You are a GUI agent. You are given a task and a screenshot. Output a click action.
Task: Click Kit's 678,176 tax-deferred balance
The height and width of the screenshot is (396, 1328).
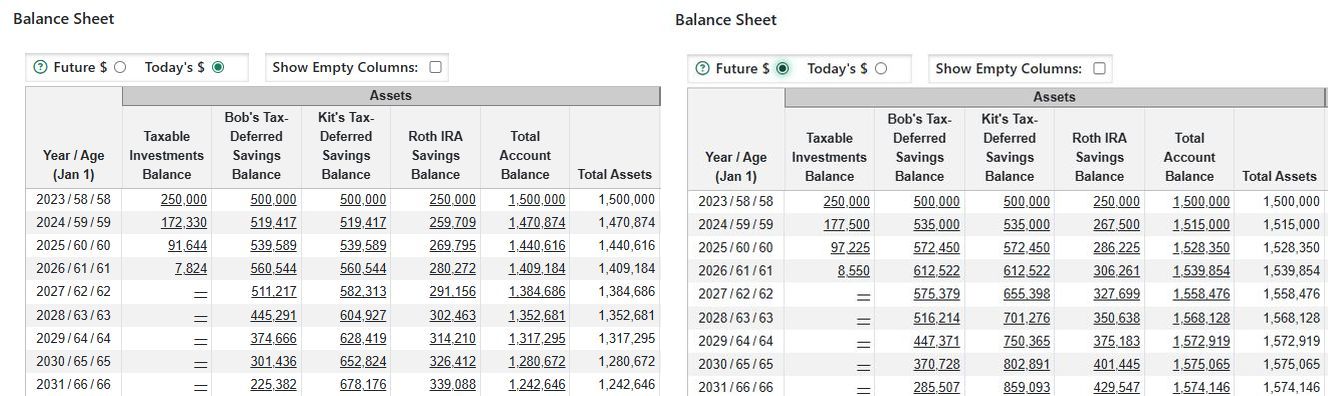[363, 384]
